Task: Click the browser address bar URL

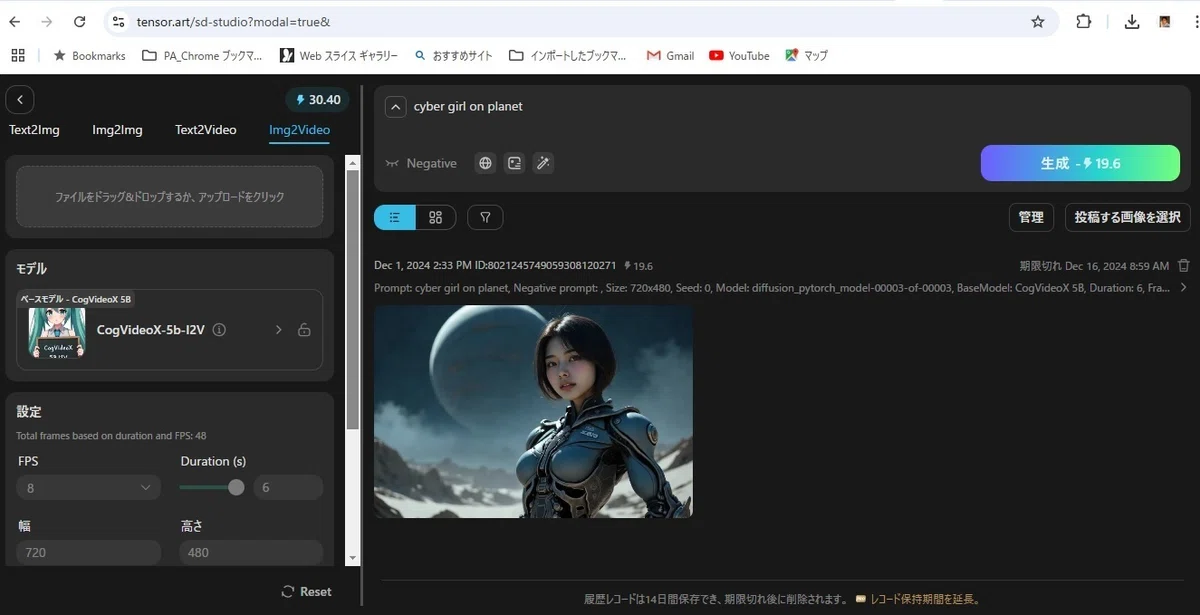Action: pyautogui.click(x=233, y=21)
